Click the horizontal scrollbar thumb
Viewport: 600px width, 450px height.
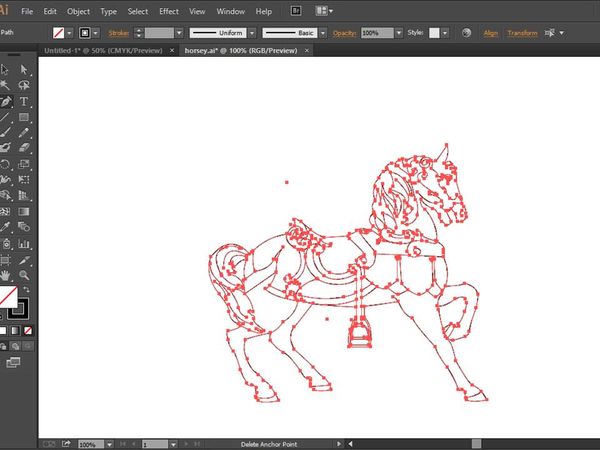pyautogui.click(x=476, y=444)
